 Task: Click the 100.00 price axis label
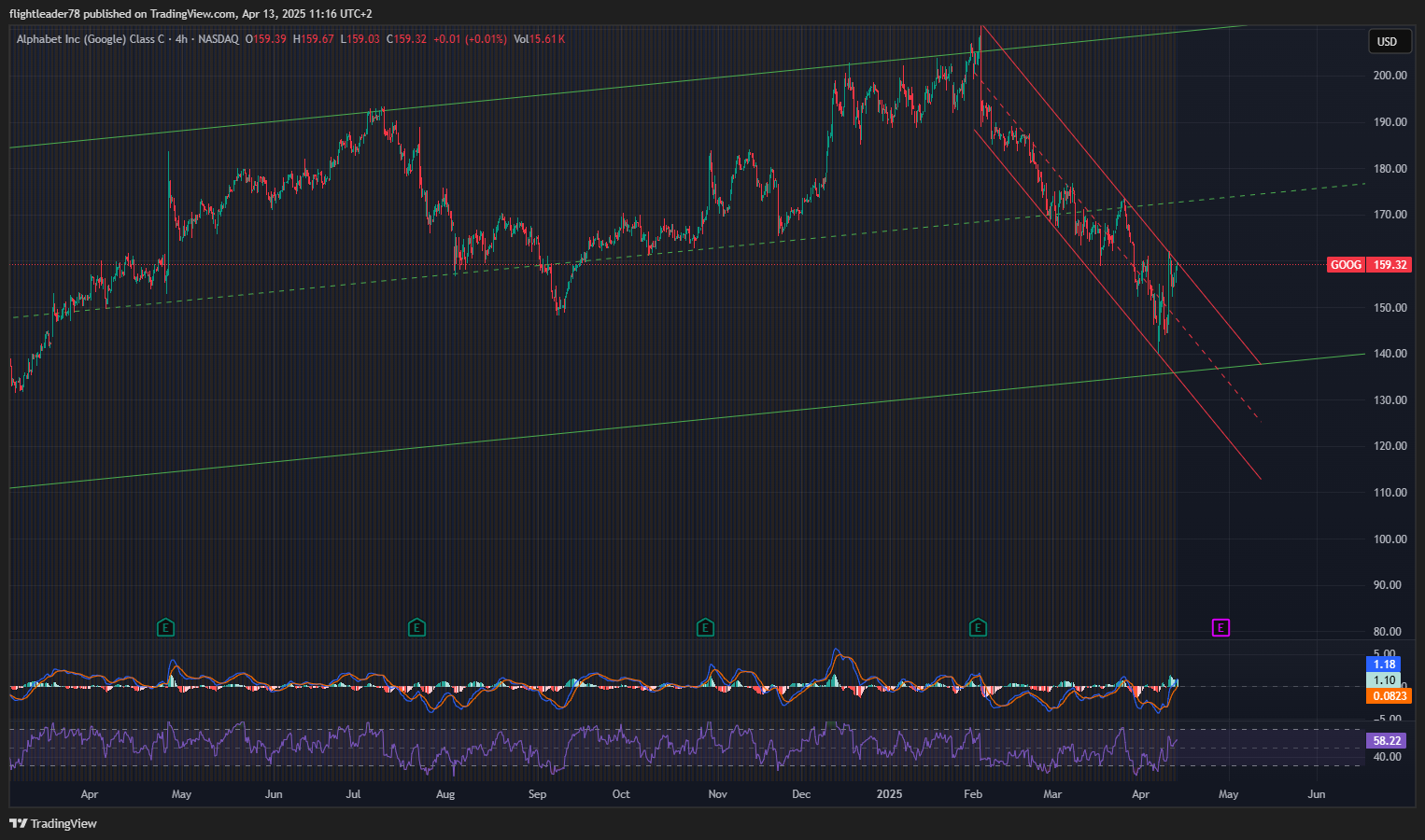tap(1390, 539)
